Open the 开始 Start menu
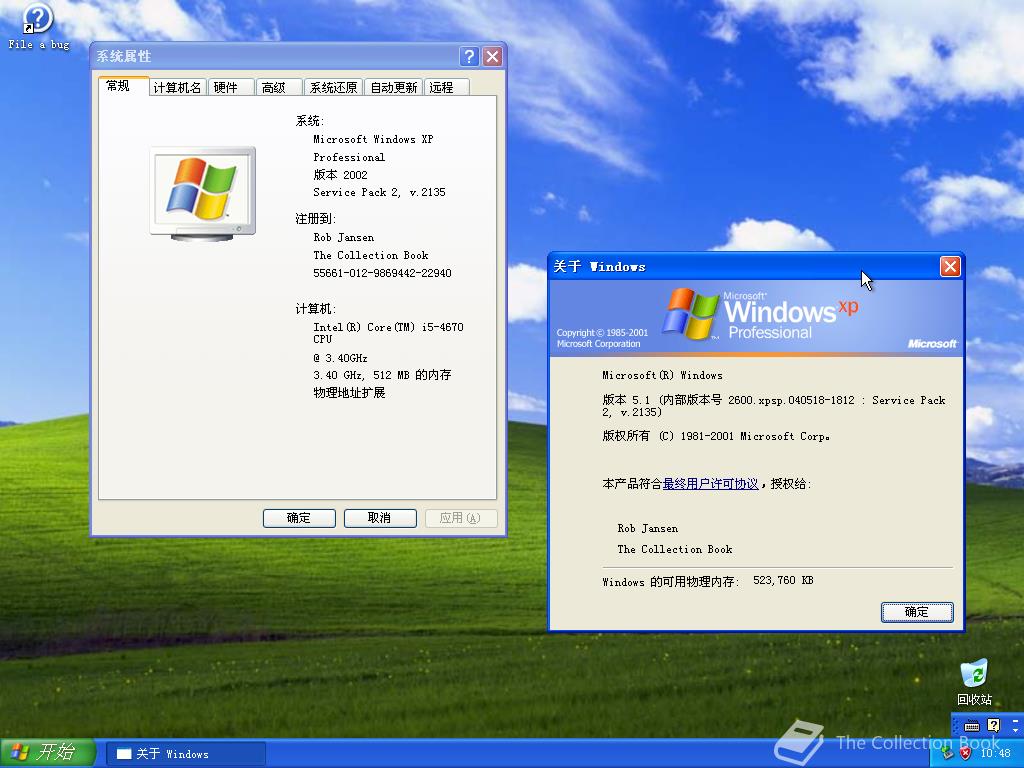The width and height of the screenshot is (1024, 768). pos(48,753)
